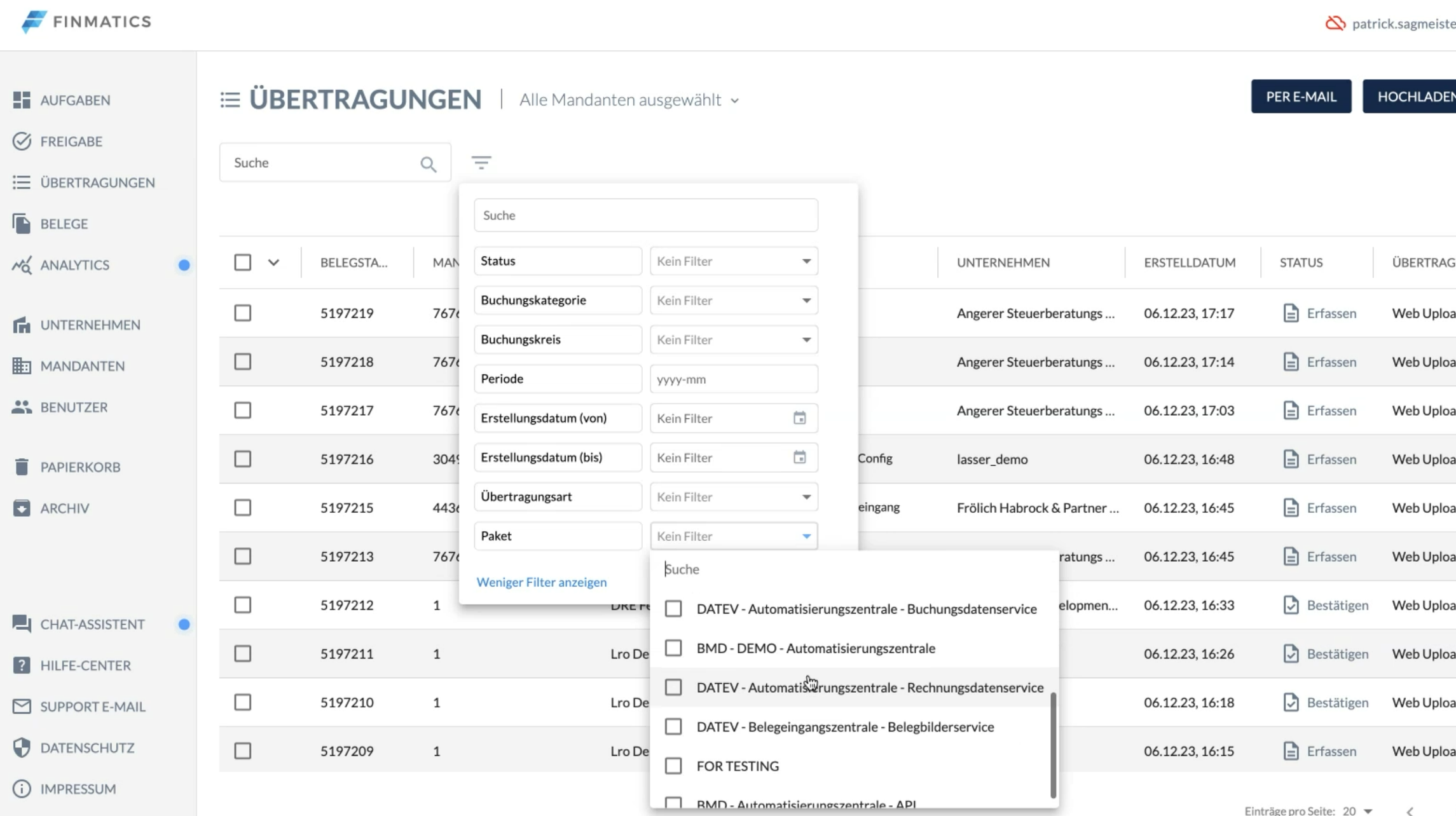Select checkbox for row 5197212
1456x816 pixels.
(243, 605)
